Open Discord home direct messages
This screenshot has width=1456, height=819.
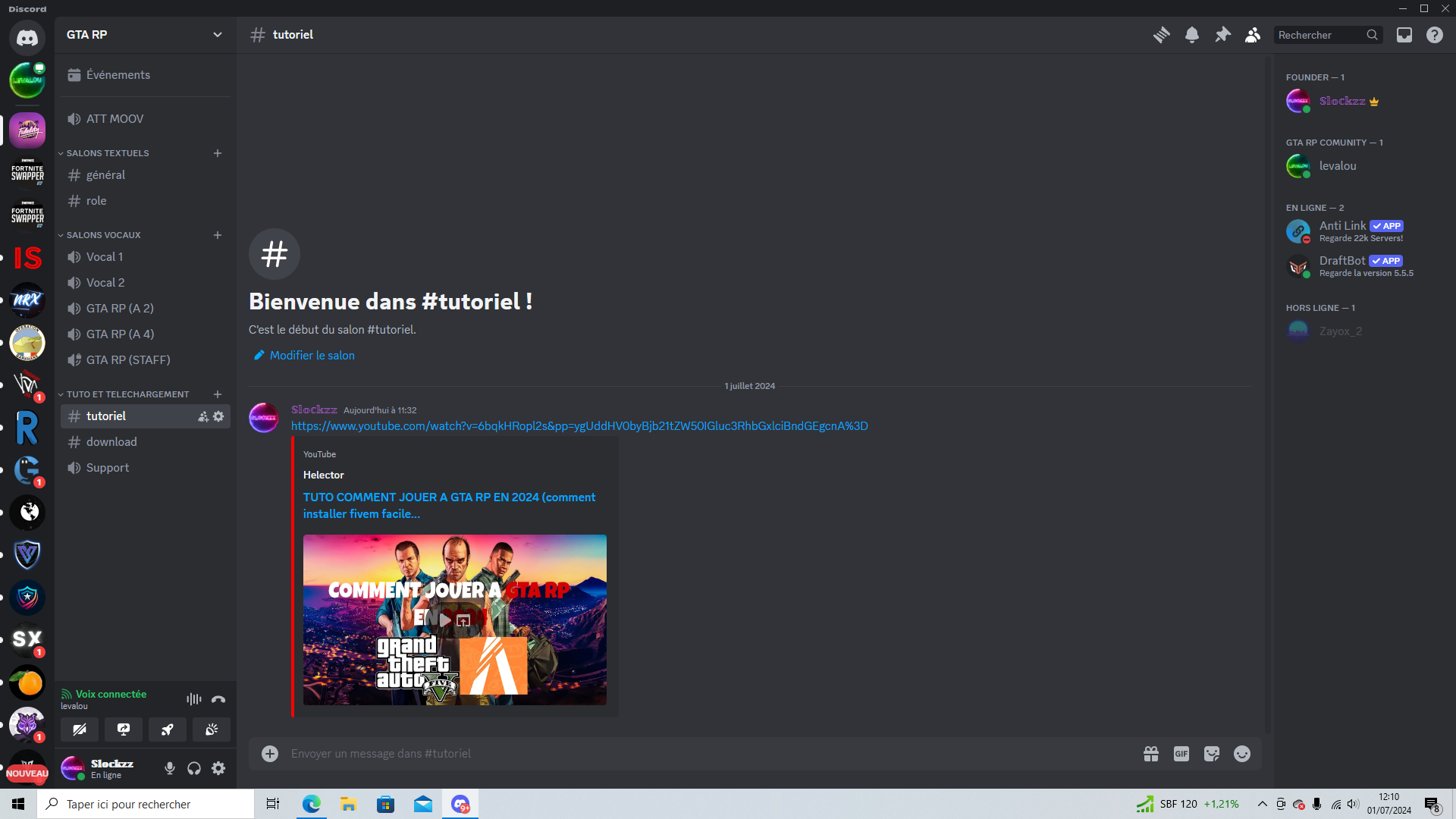tap(27, 37)
